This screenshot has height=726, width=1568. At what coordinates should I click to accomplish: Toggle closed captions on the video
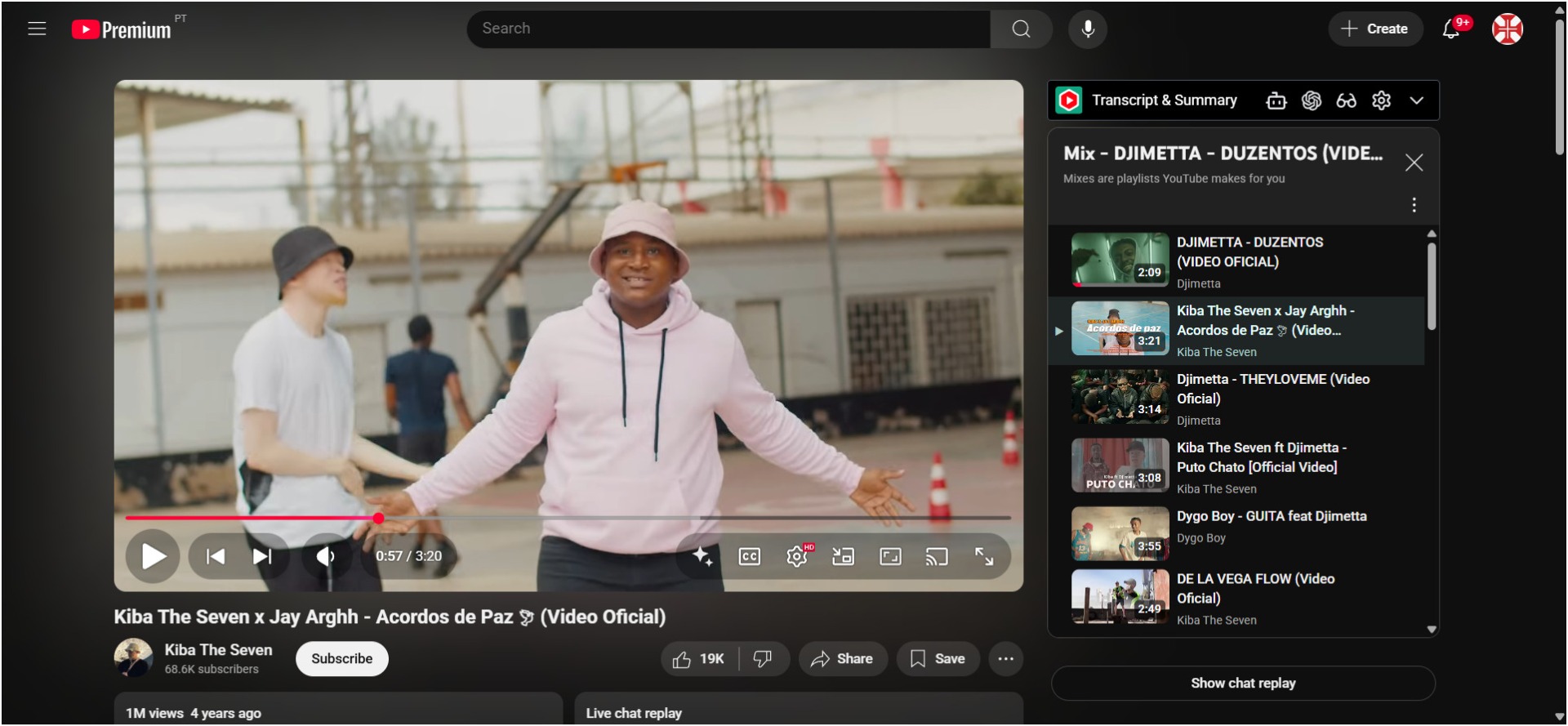(x=749, y=557)
